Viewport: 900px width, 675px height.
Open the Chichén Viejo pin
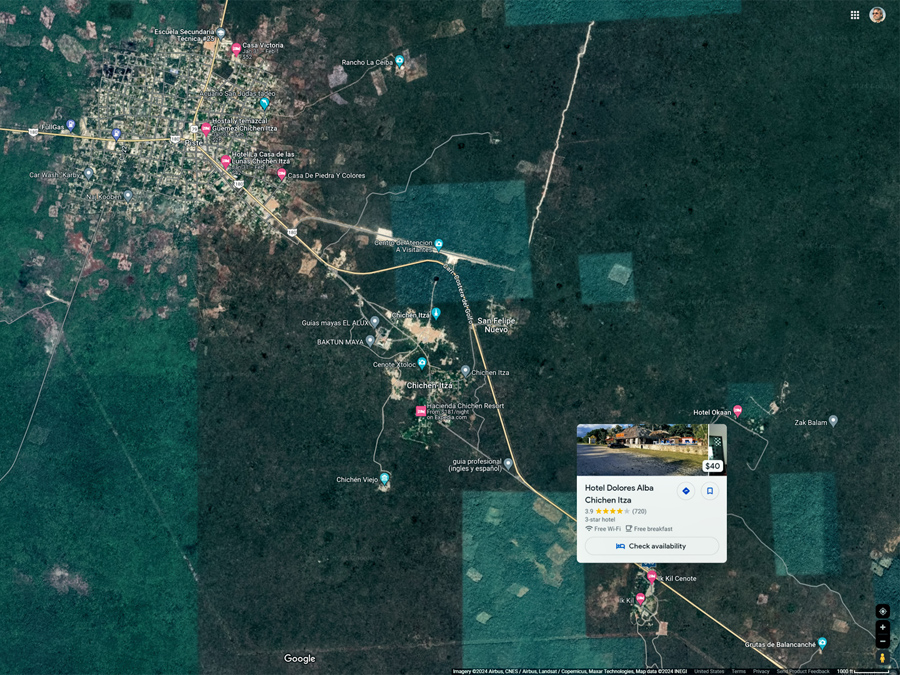click(x=385, y=478)
